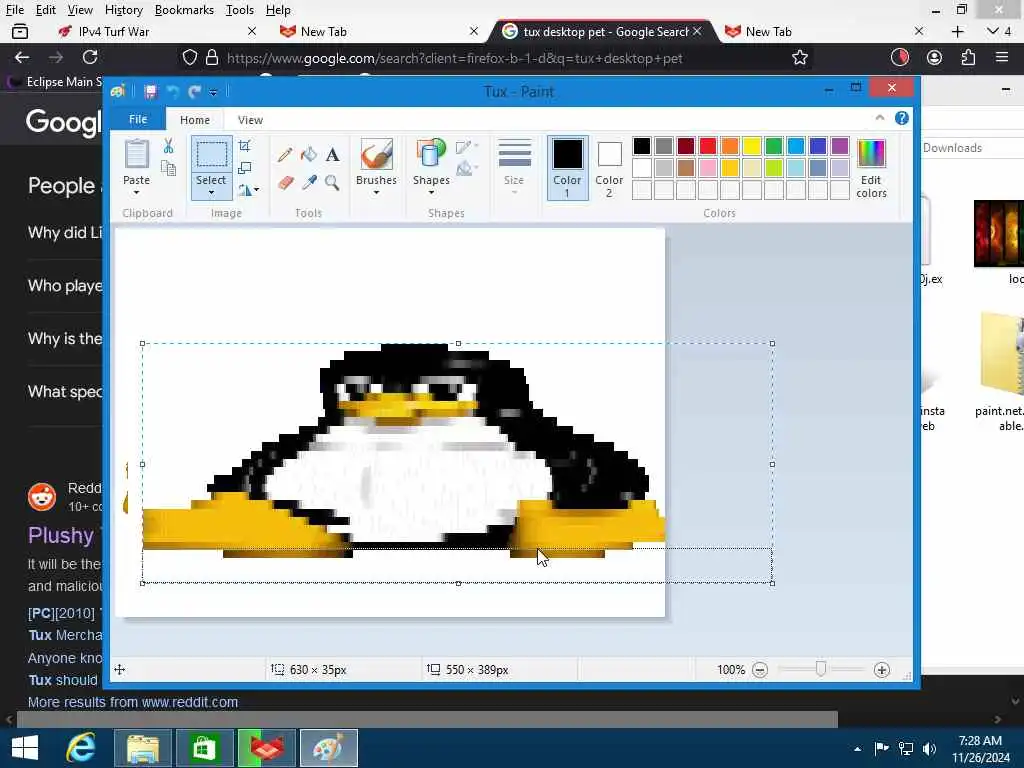This screenshot has height=768, width=1024.
Task: Select the Color picker eyedropper tool
Action: (309, 182)
